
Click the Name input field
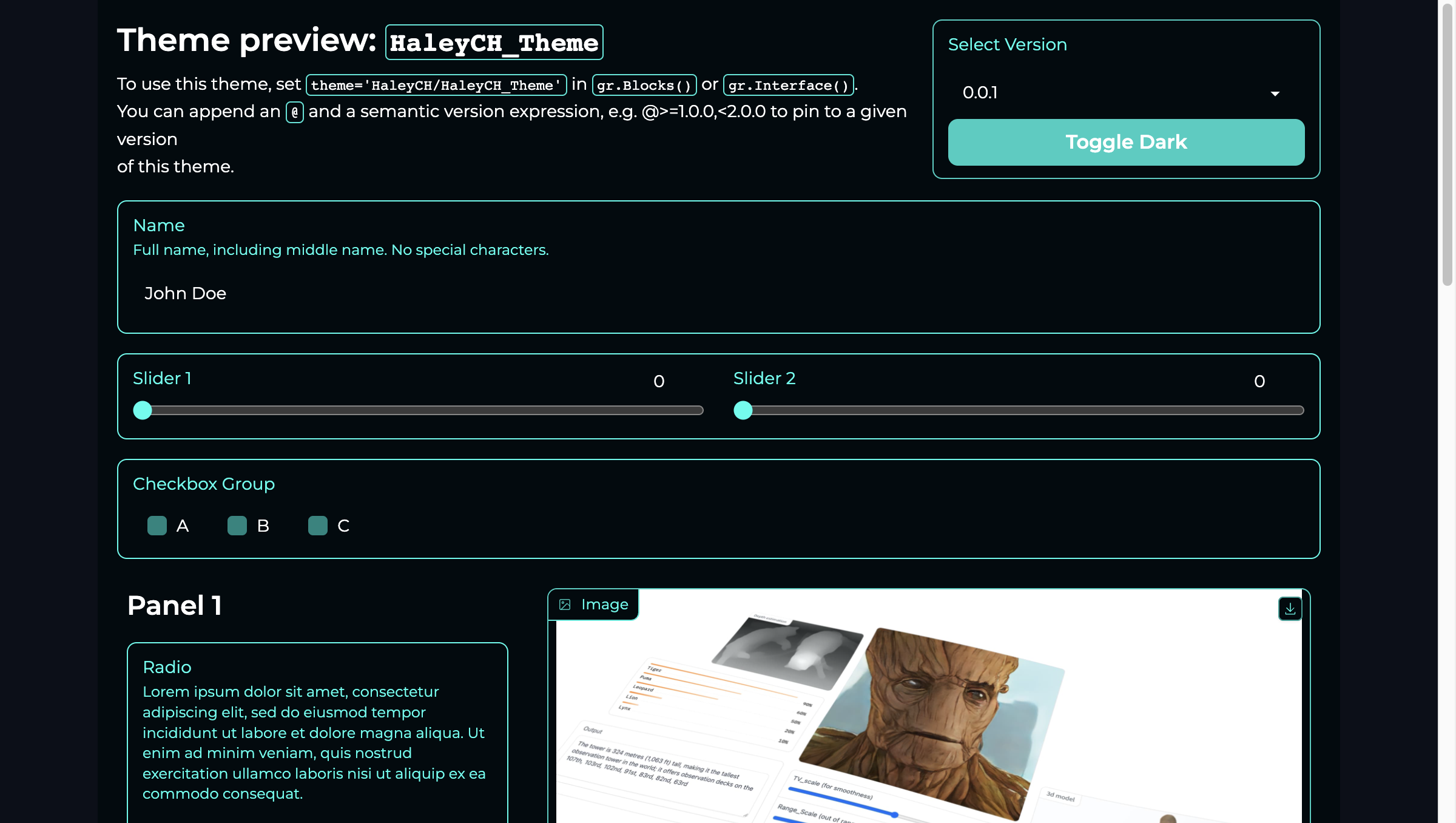(x=719, y=293)
